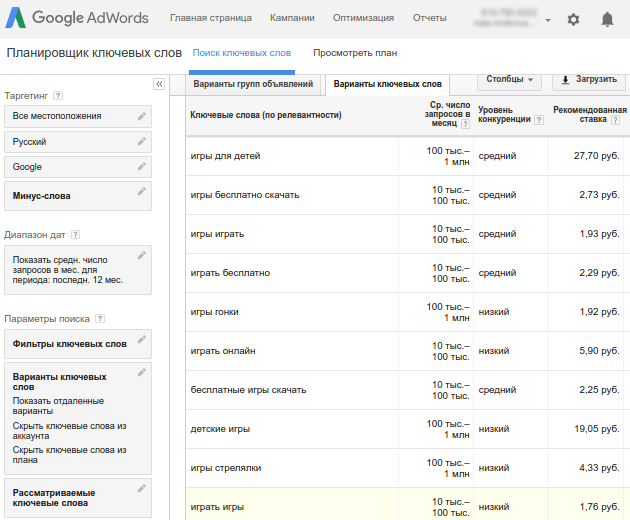630x520 pixels.
Task: Open help for 'Рекомендованная ставка' column
Action: point(615,120)
